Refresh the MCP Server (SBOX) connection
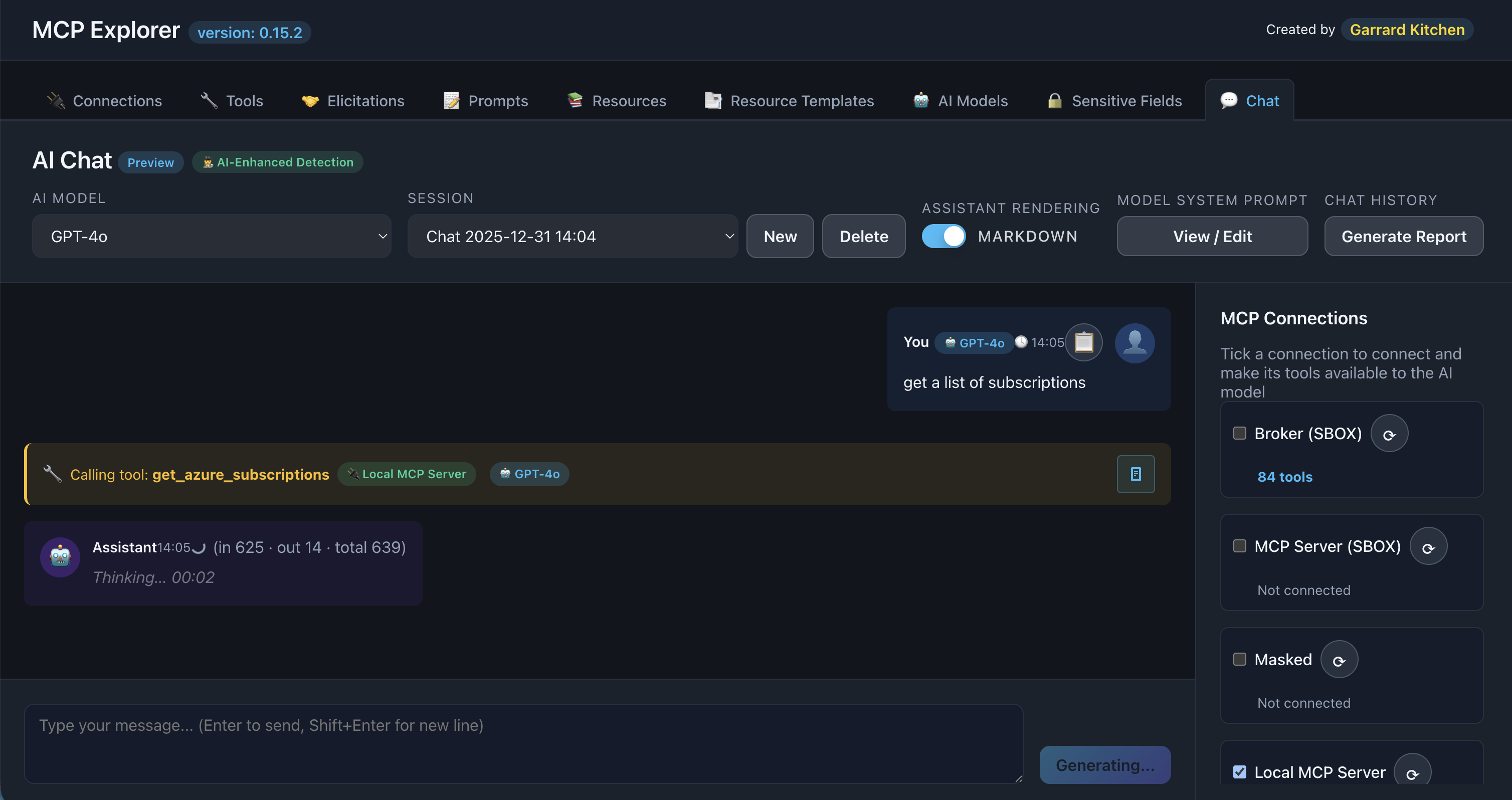 (x=1427, y=547)
